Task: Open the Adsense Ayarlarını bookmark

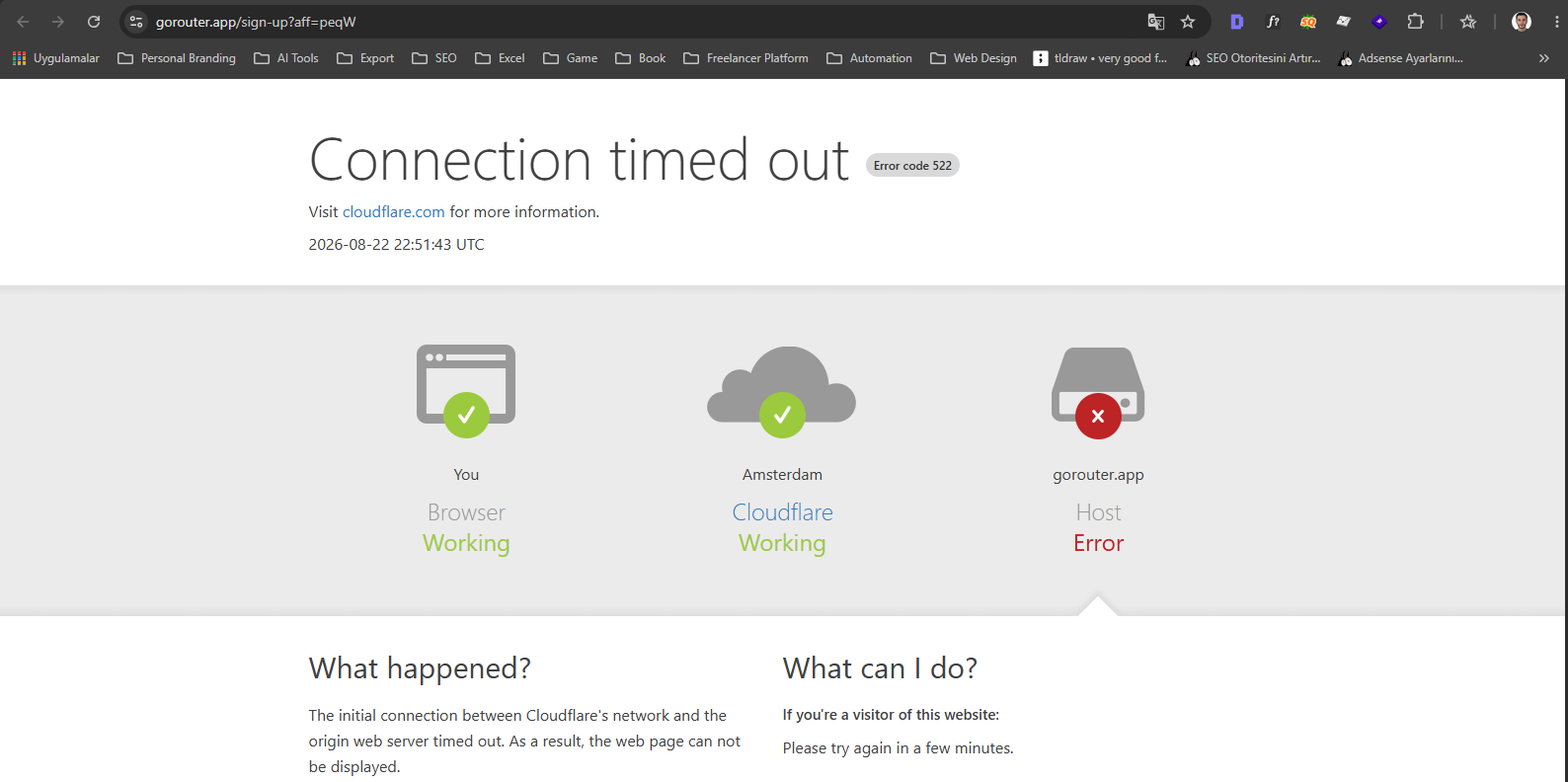Action: coord(1400,58)
